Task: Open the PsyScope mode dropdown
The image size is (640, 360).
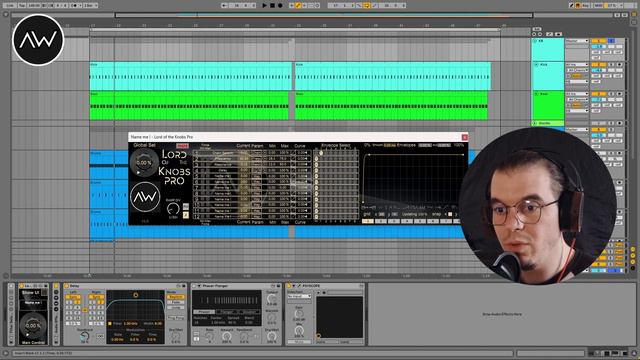Action: pos(299,296)
